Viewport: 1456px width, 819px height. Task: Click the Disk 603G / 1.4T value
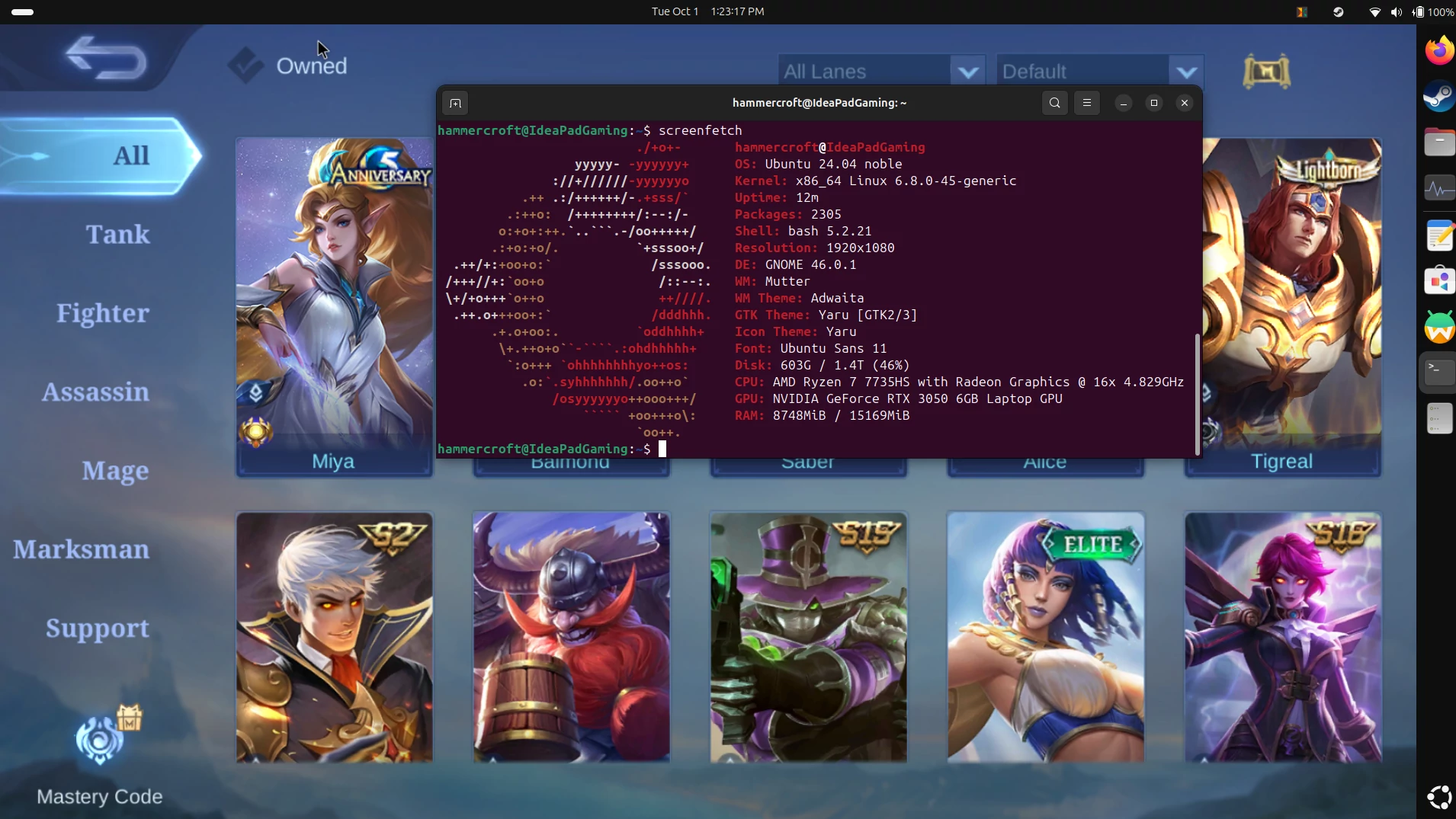coord(845,365)
